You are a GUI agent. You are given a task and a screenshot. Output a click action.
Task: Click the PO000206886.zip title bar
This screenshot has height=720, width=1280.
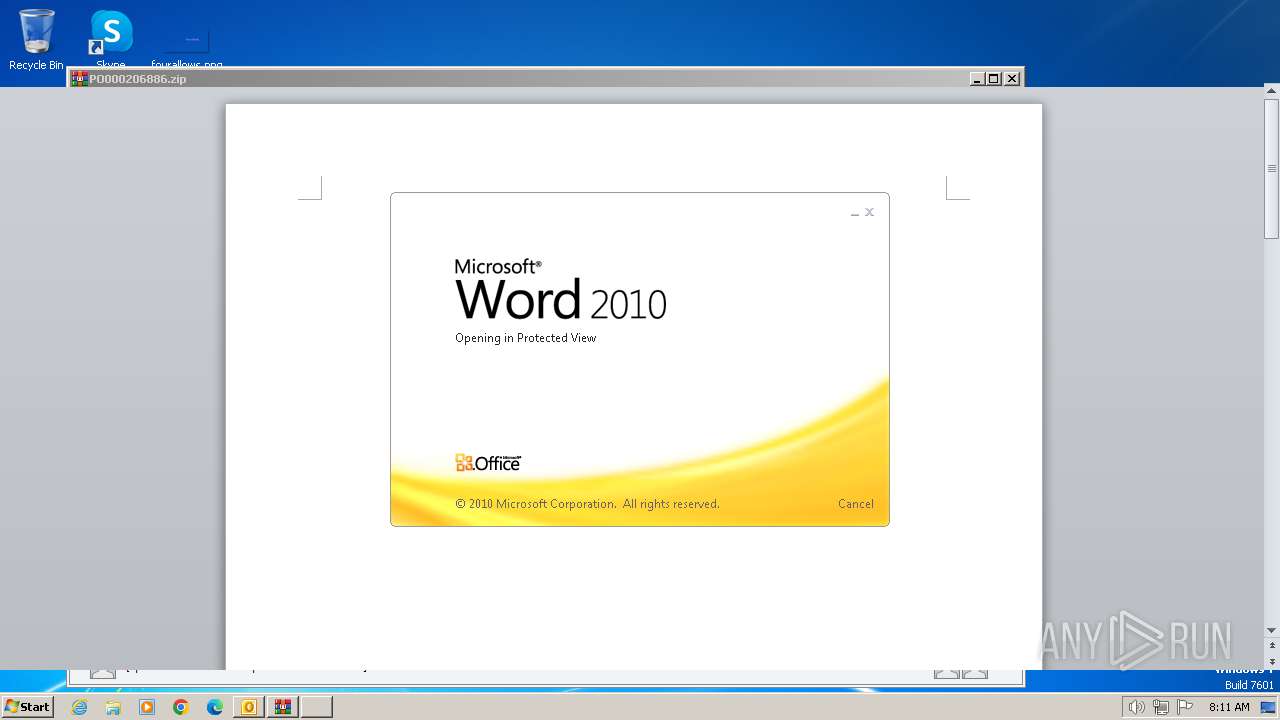[546, 78]
